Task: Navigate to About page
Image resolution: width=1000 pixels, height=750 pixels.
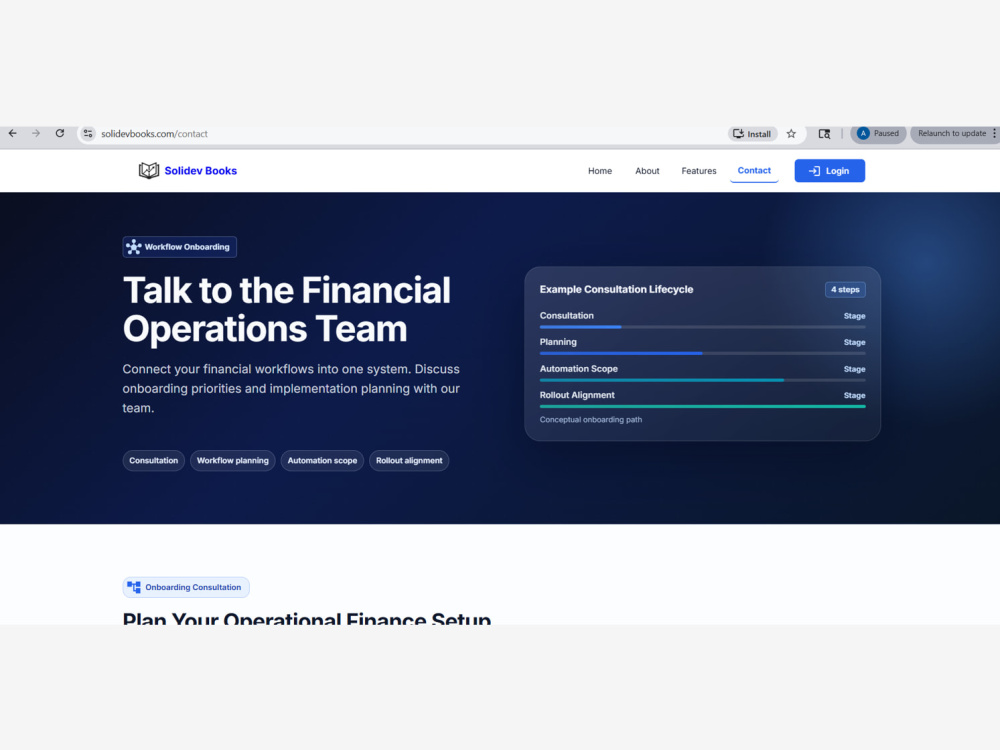Action: [647, 171]
